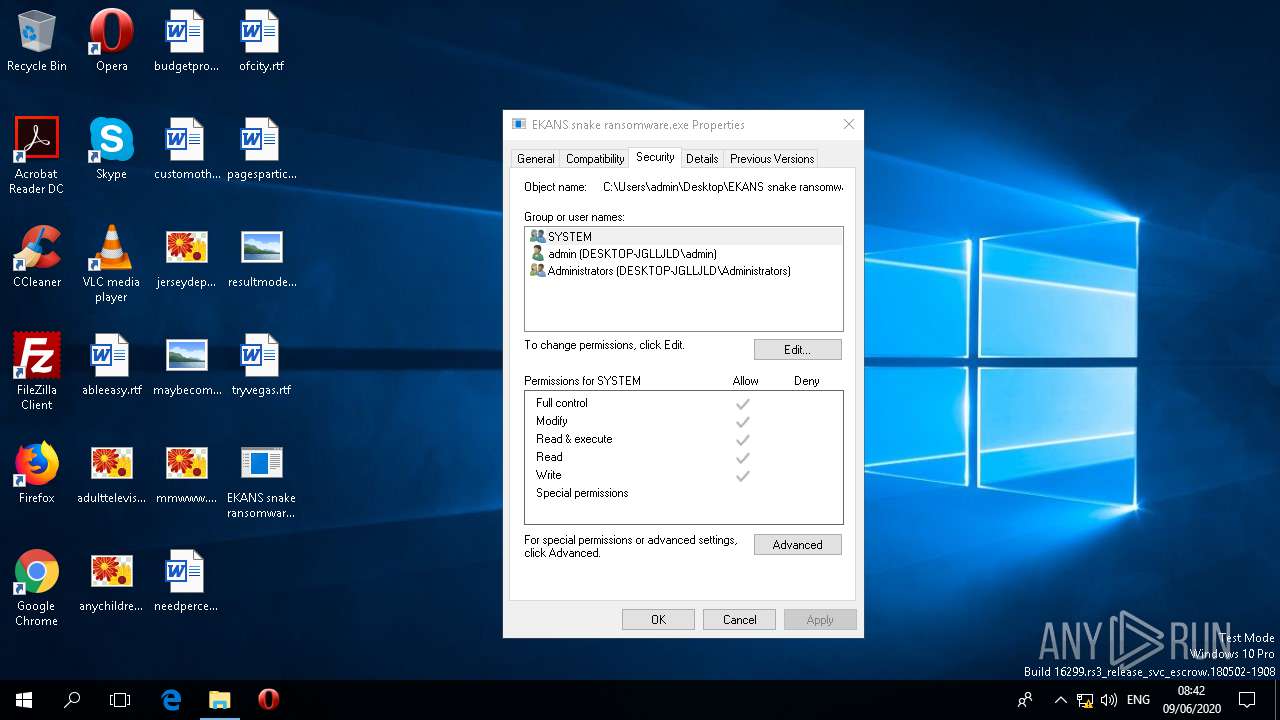Viewport: 1280px width, 720px height.
Task: Open File Explorer from the taskbar
Action: coord(219,700)
